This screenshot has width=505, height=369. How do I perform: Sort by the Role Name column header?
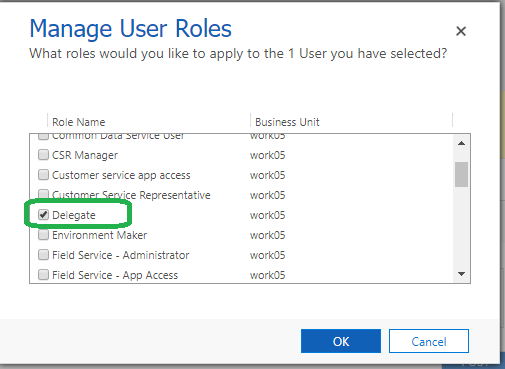tap(79, 122)
